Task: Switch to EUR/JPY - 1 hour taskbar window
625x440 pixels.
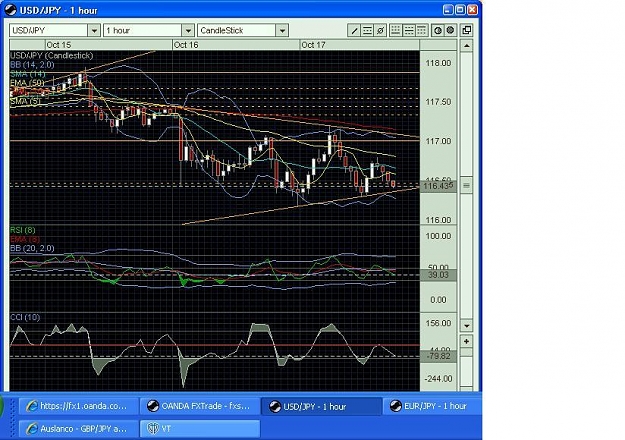Action: (x=432, y=406)
